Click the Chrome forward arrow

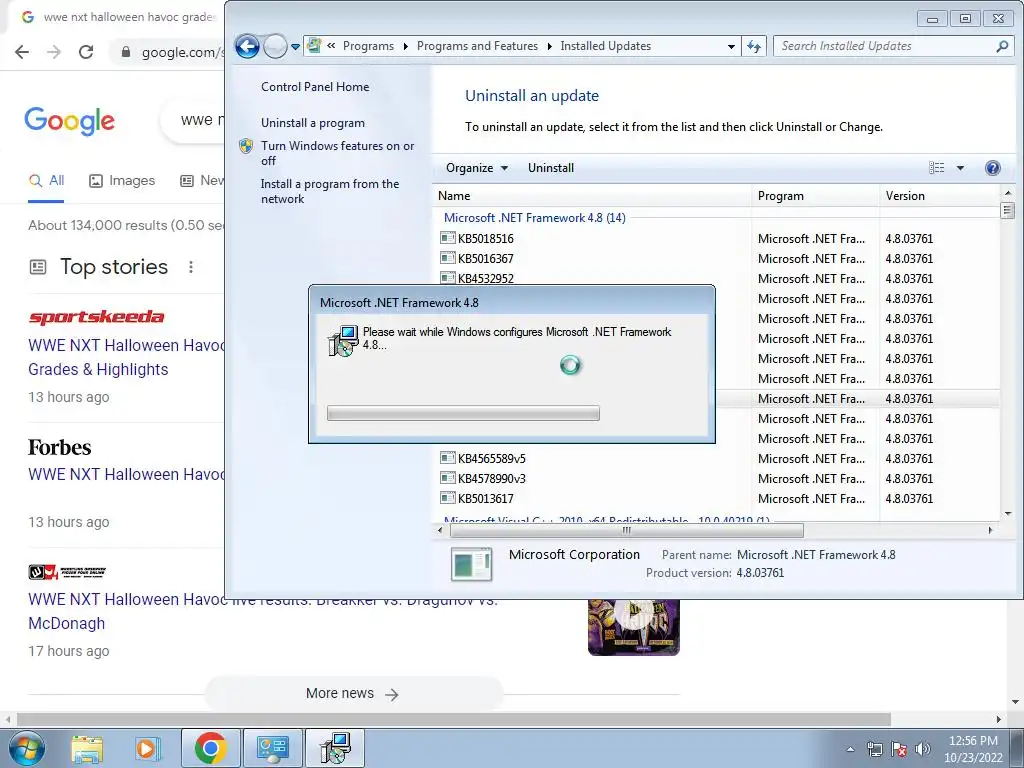(54, 52)
